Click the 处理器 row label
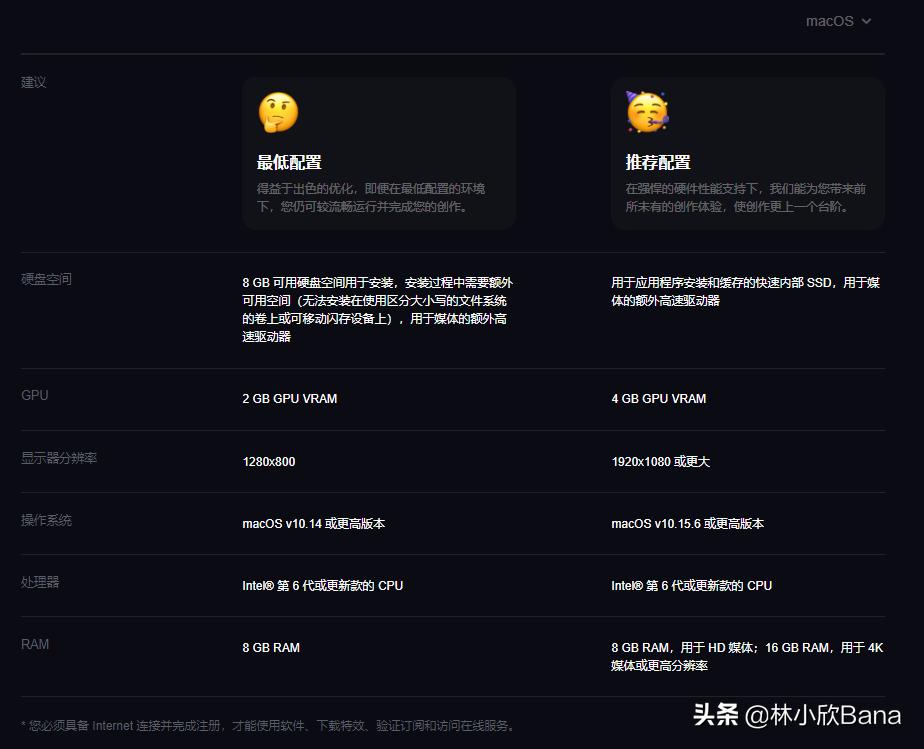The image size is (924, 749). tap(39, 581)
